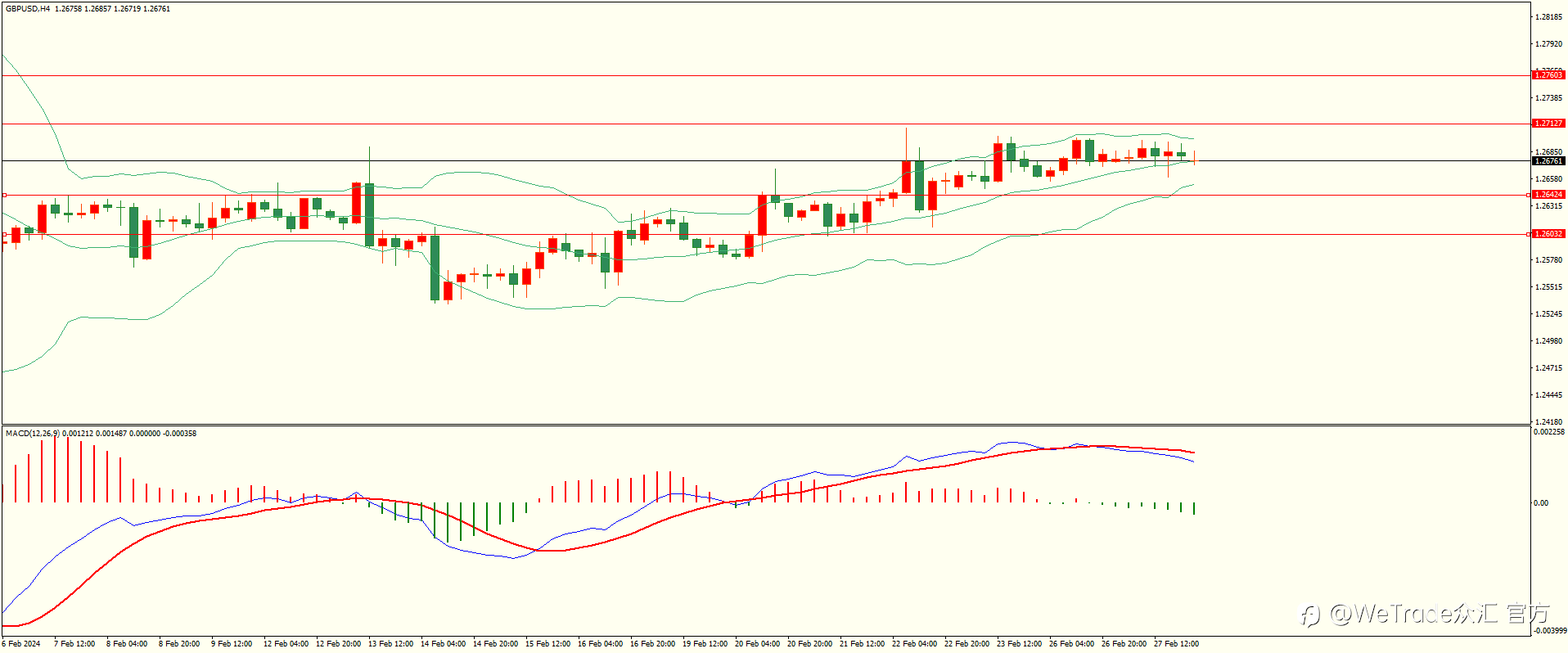Click the 1.24445 price axis label
The width and height of the screenshot is (1568, 653).
click(1549, 395)
